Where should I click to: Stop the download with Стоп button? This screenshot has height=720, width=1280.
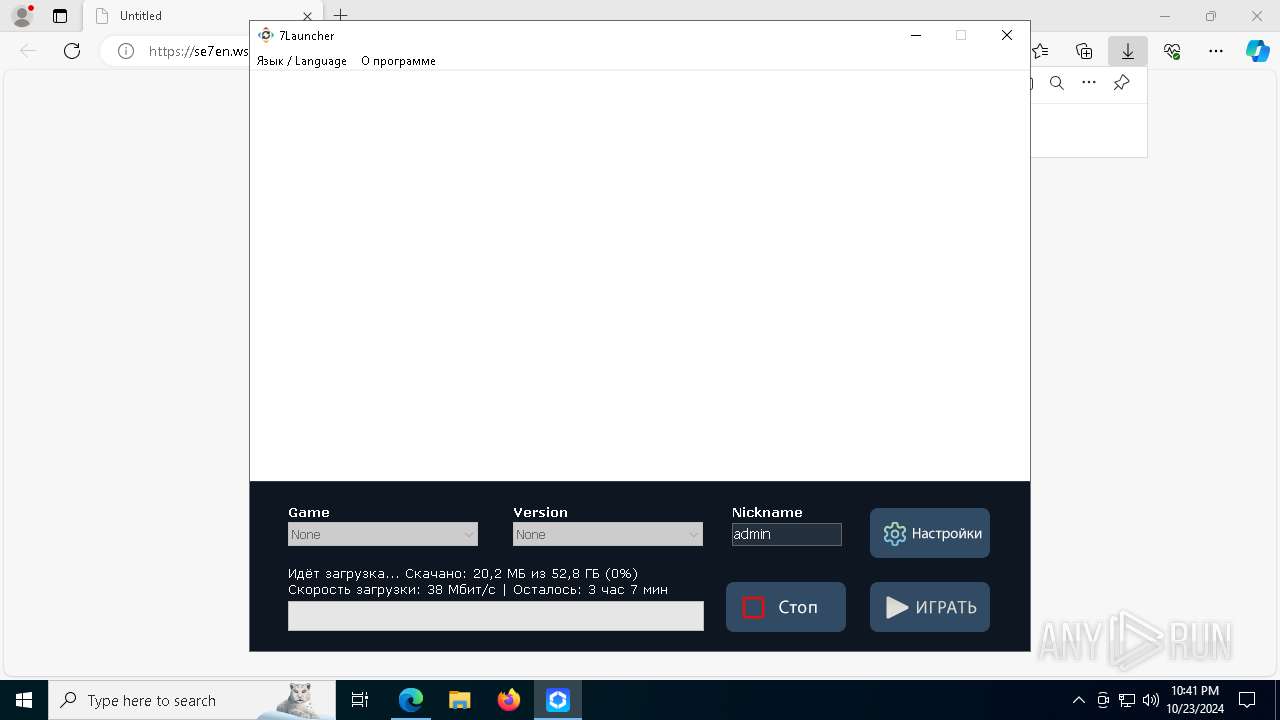pos(786,607)
